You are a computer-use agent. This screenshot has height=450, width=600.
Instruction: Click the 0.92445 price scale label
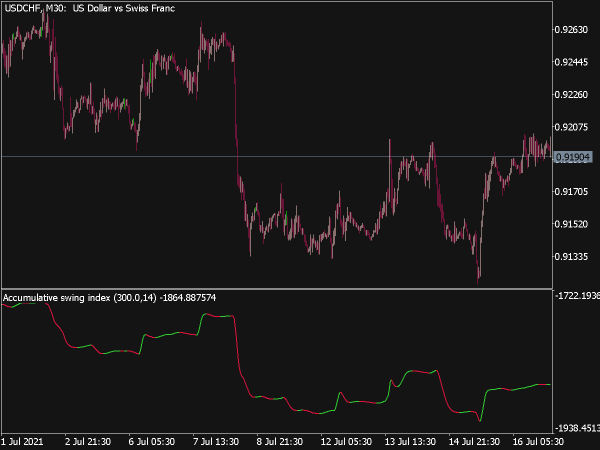pos(571,62)
